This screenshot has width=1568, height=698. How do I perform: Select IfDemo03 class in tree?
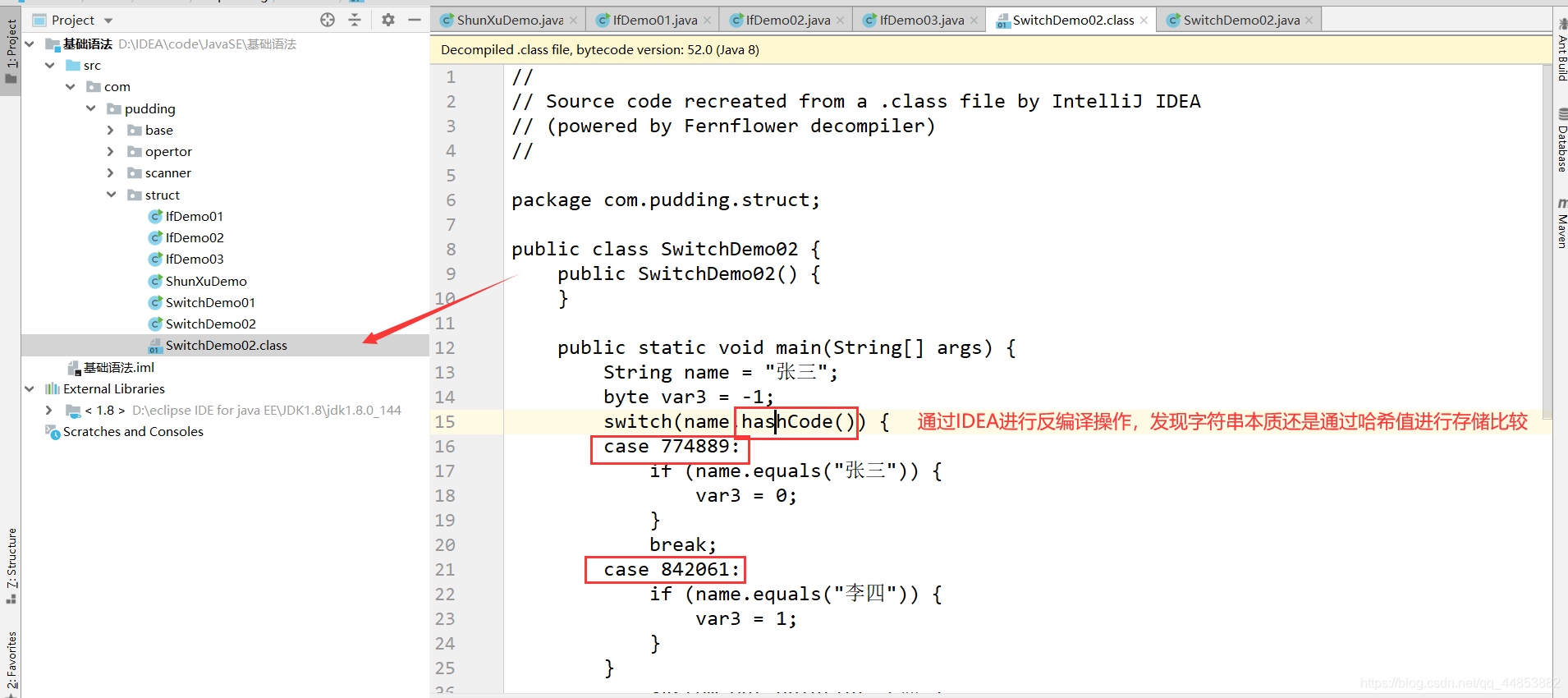point(195,259)
